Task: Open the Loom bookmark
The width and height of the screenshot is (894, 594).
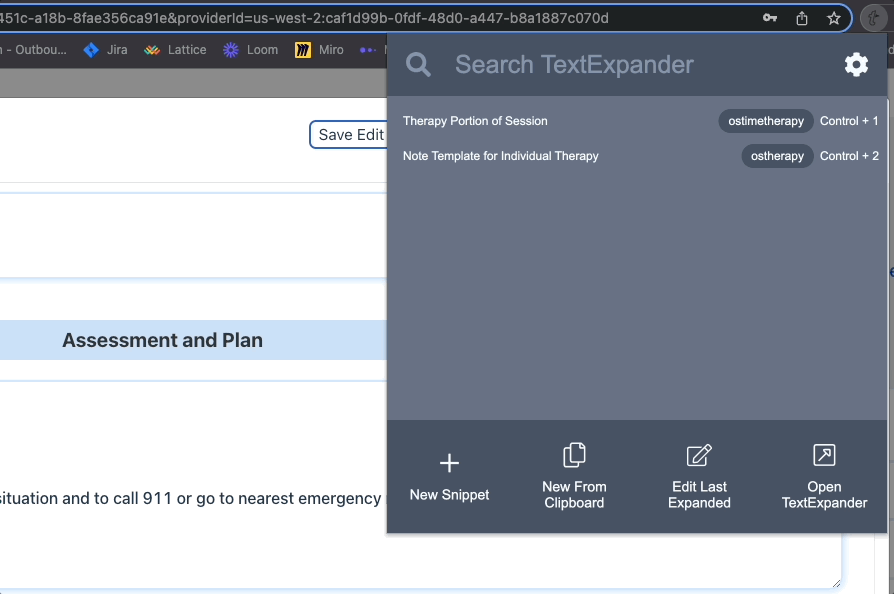Action: pos(250,50)
